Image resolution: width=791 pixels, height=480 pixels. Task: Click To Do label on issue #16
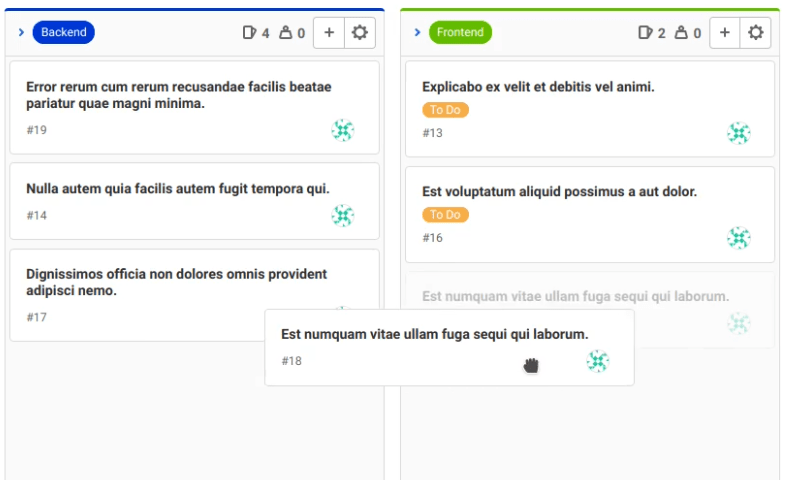click(x=445, y=215)
